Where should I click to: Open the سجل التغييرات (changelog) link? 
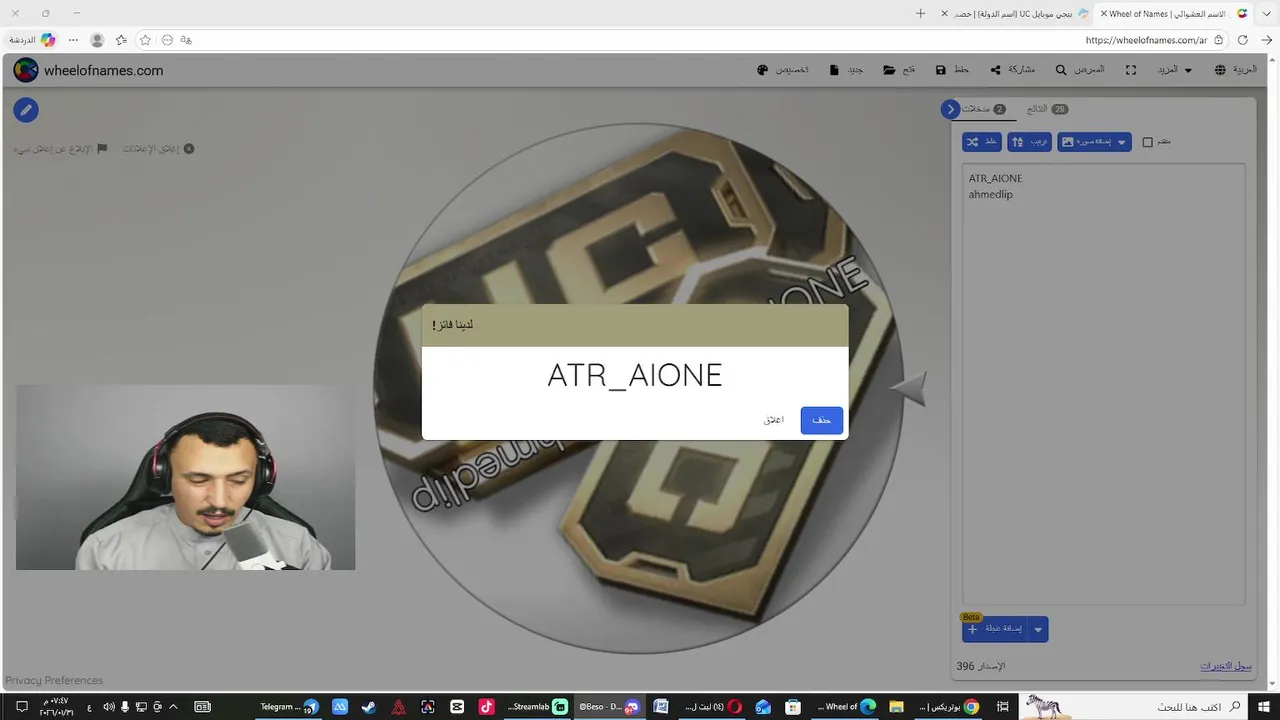1226,666
